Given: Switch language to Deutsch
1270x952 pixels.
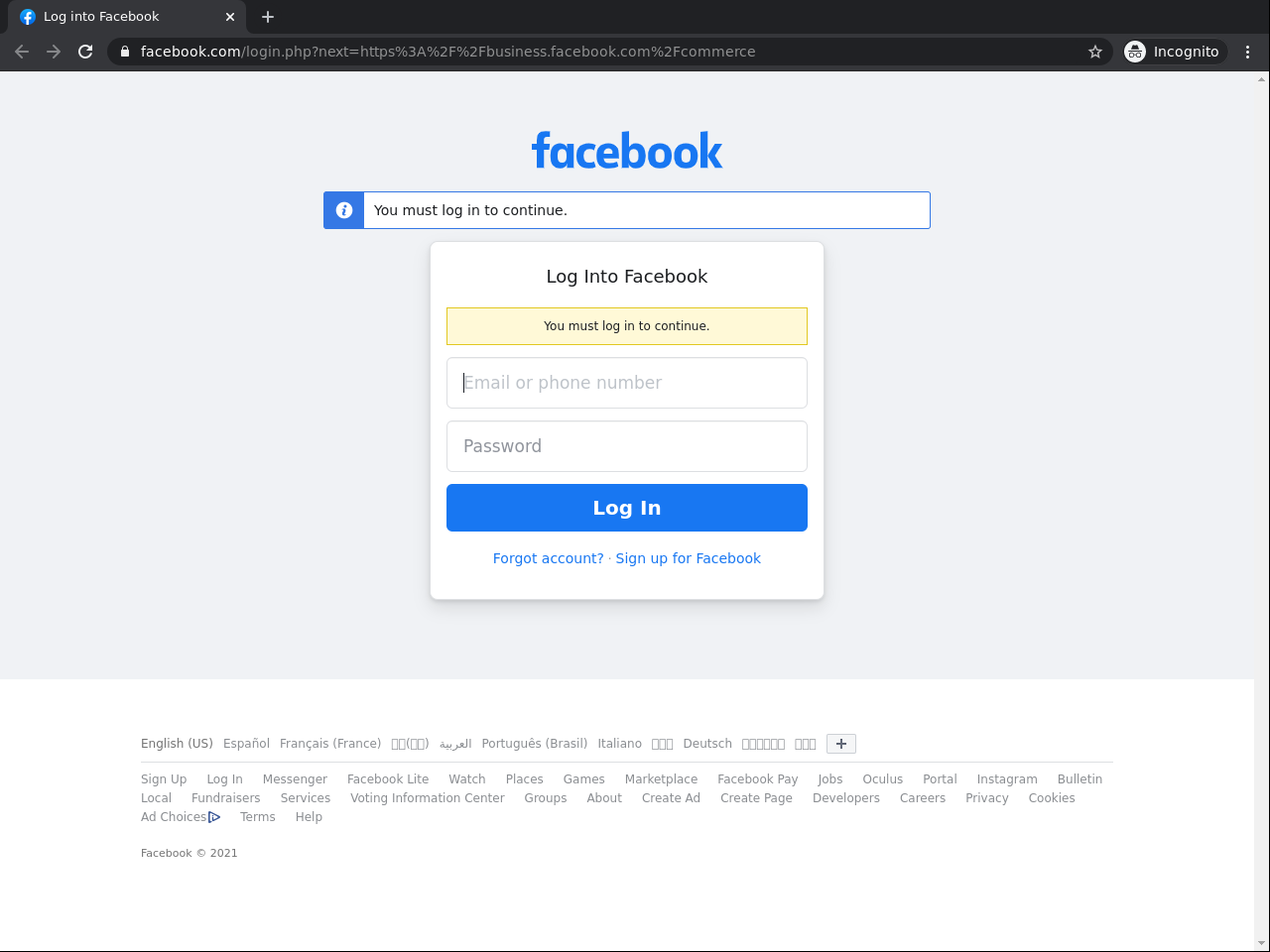Looking at the screenshot, I should 707,744.
